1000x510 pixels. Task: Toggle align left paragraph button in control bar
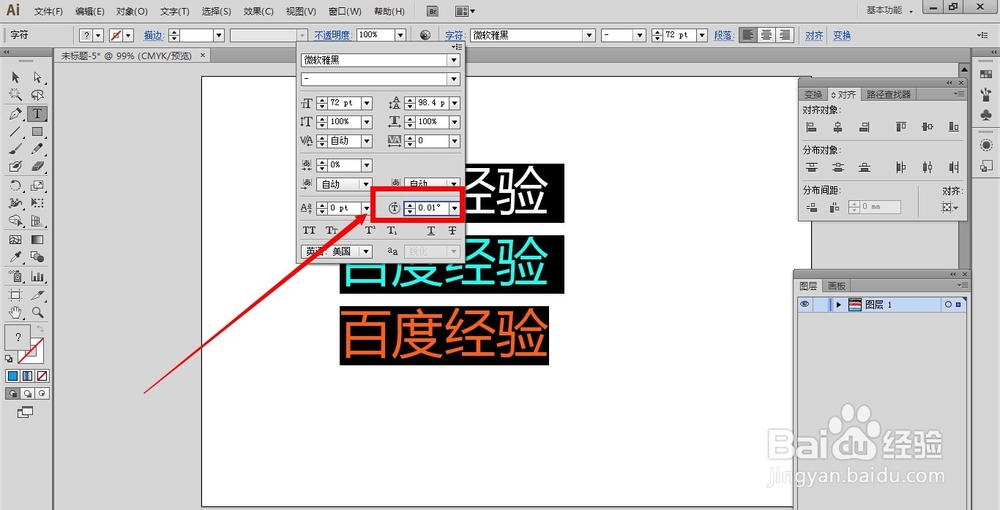(748, 35)
